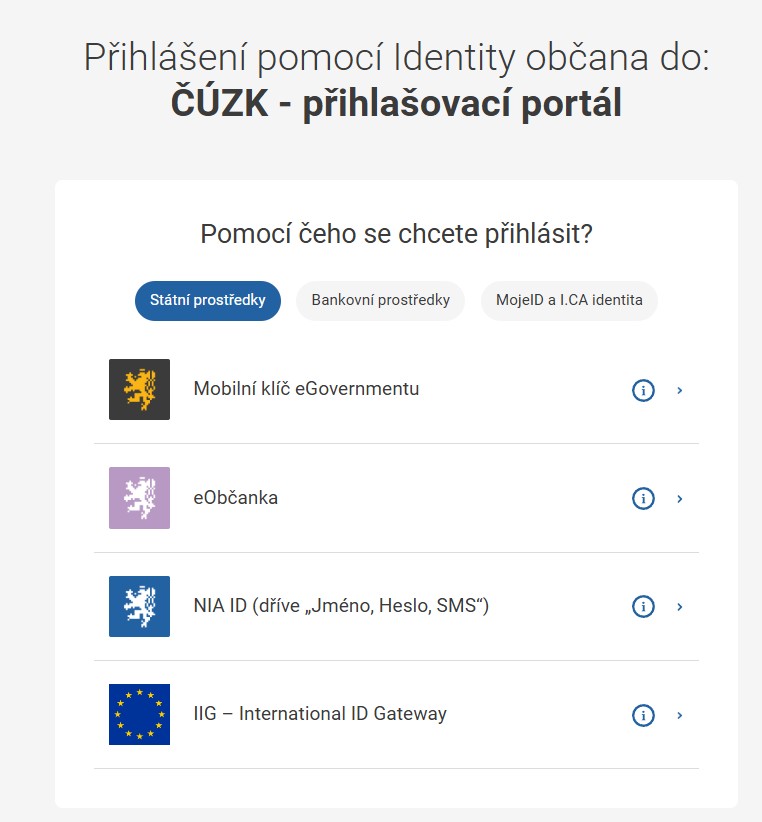The image size is (762, 822).
Task: Expand NIA ID option chevron arrow
Action: coord(680,606)
